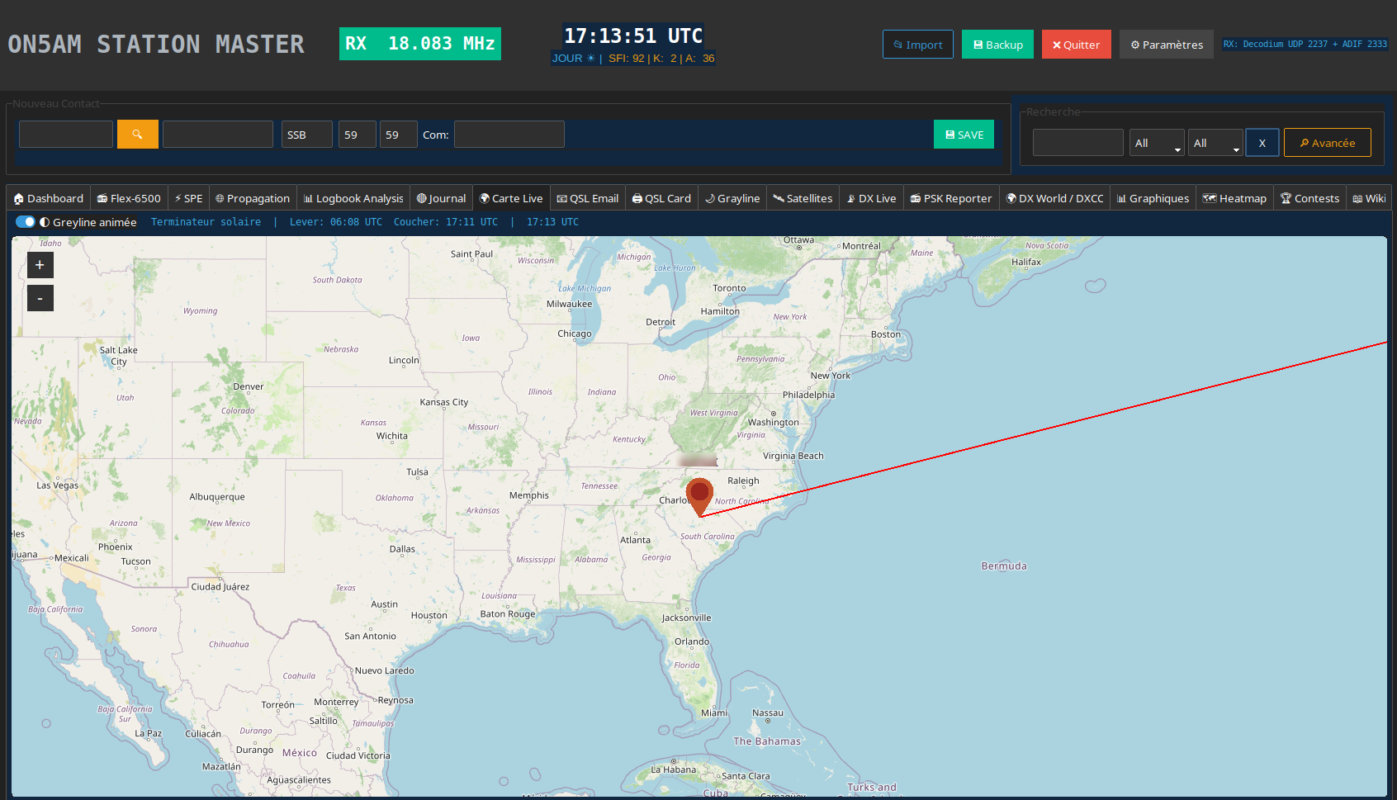Zoom in the map with plus button
Viewport: 1397px width, 800px height.
click(x=40, y=265)
